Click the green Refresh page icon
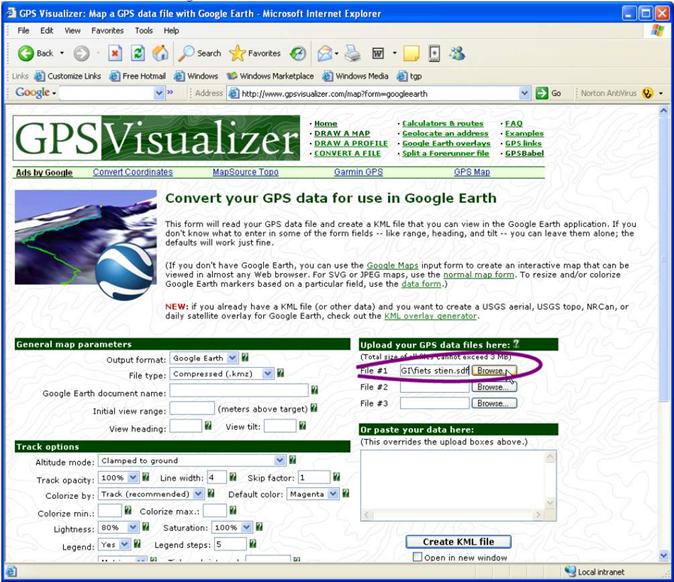 pyautogui.click(x=138, y=53)
